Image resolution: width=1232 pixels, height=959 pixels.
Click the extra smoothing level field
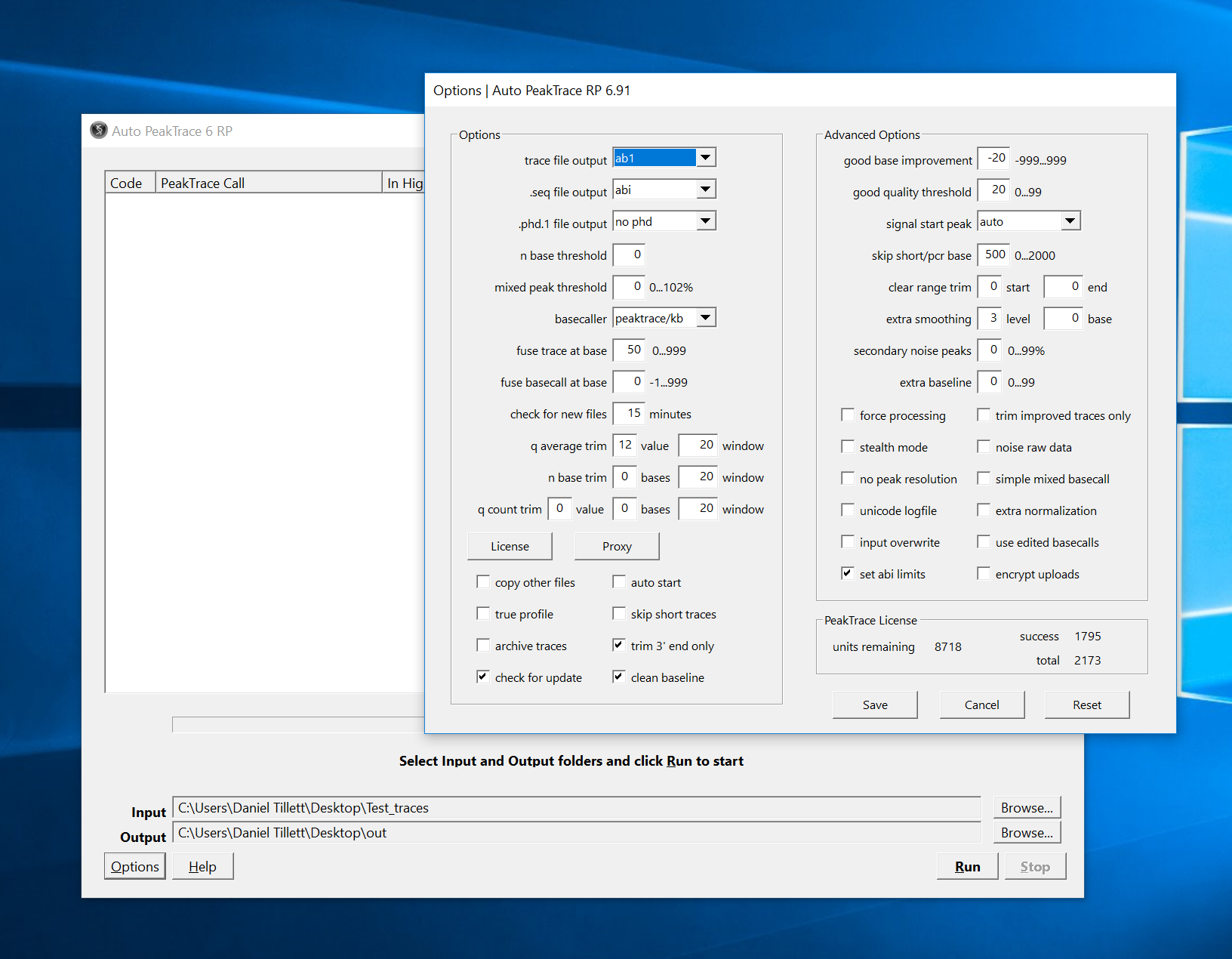pyautogui.click(x=989, y=318)
